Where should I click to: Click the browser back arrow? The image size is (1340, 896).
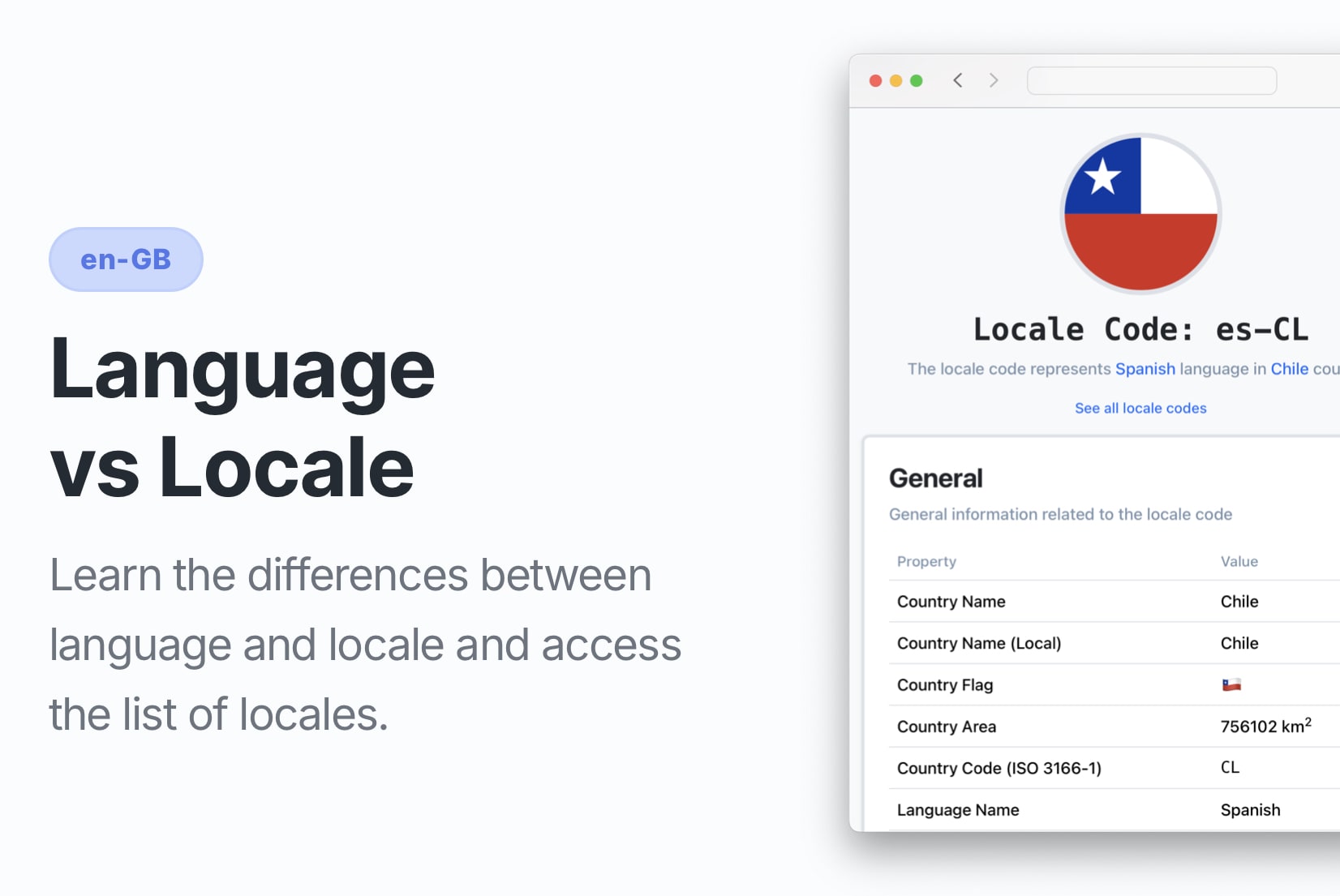pos(958,80)
